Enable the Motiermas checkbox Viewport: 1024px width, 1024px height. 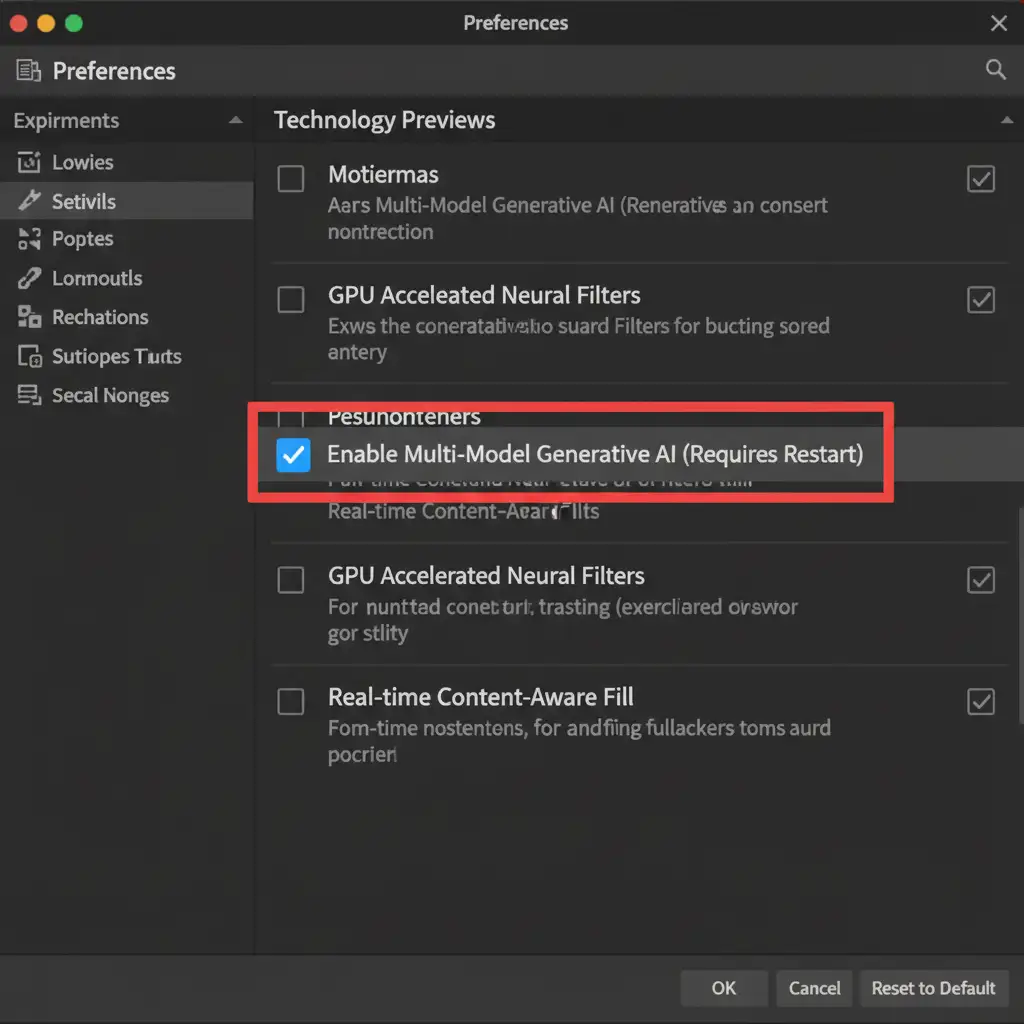(x=291, y=179)
